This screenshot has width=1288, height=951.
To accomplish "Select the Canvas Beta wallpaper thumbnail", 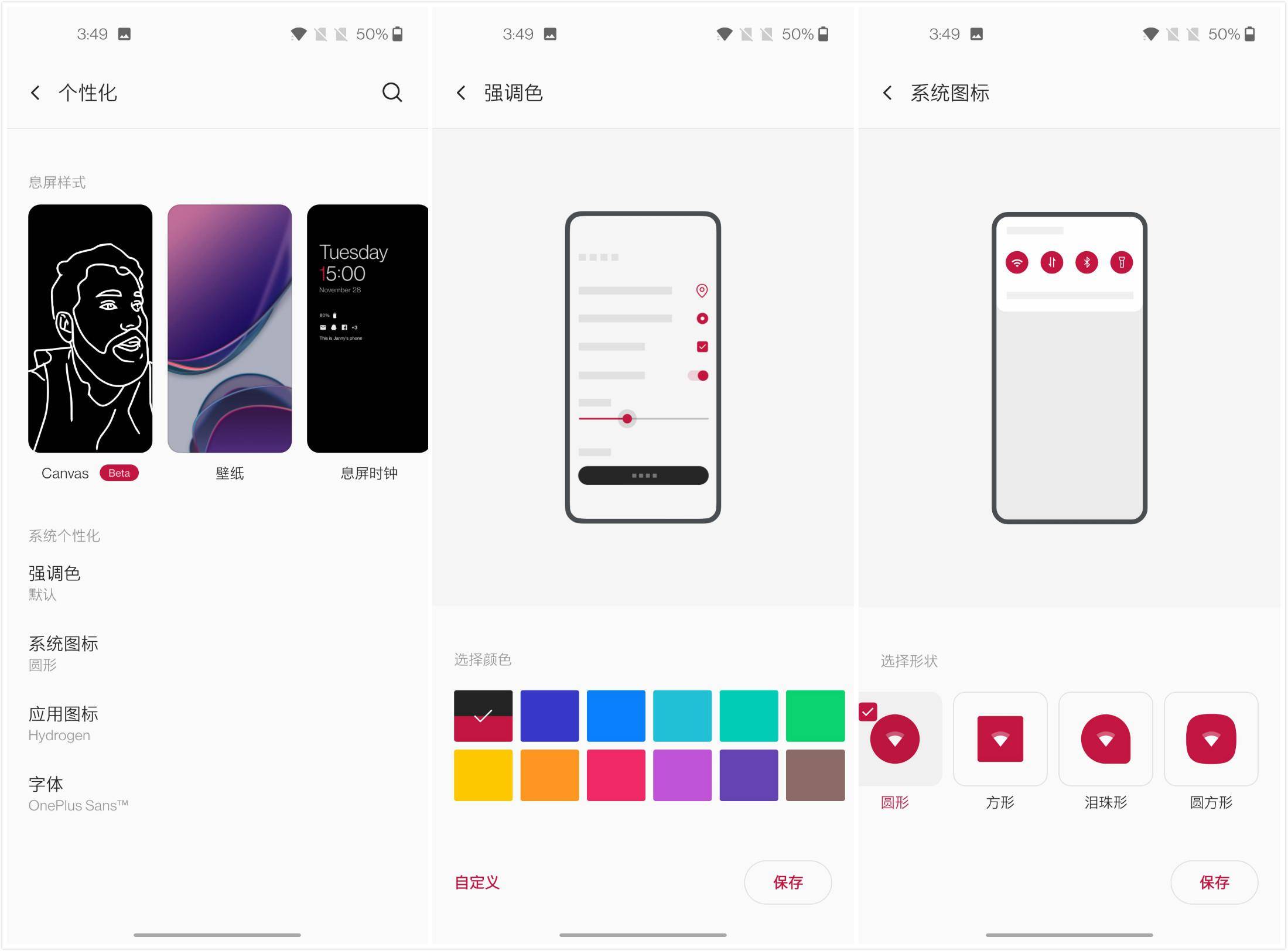I will point(90,330).
